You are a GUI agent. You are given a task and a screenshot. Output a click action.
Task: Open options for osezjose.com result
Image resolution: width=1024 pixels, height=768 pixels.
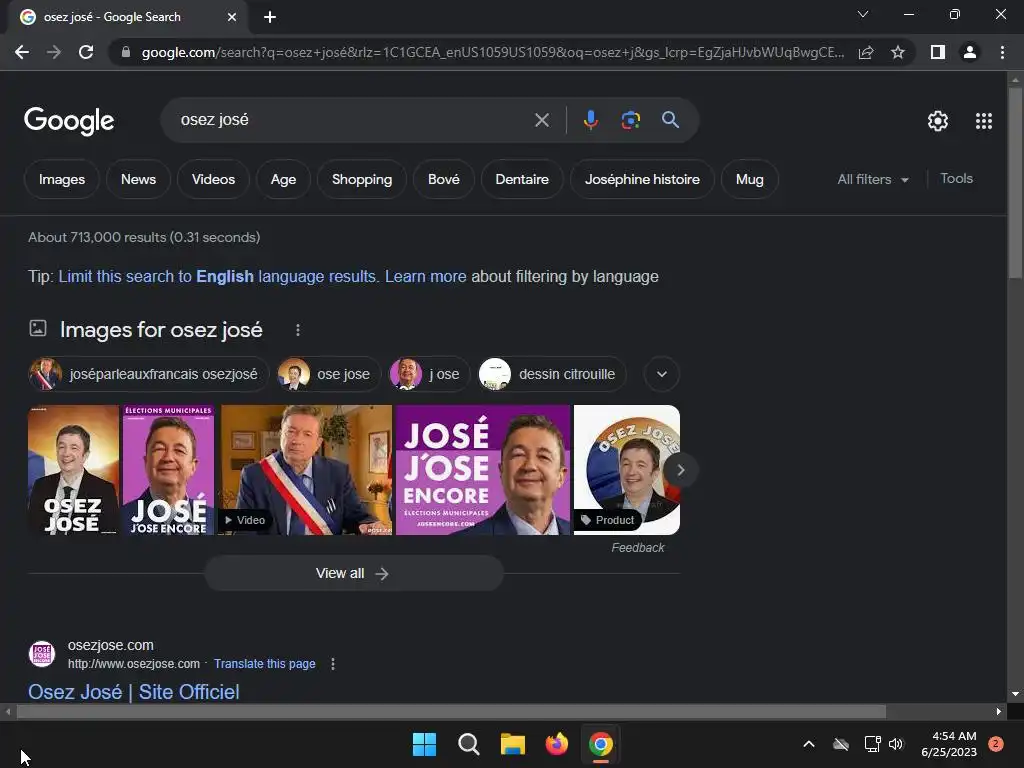tap(333, 664)
